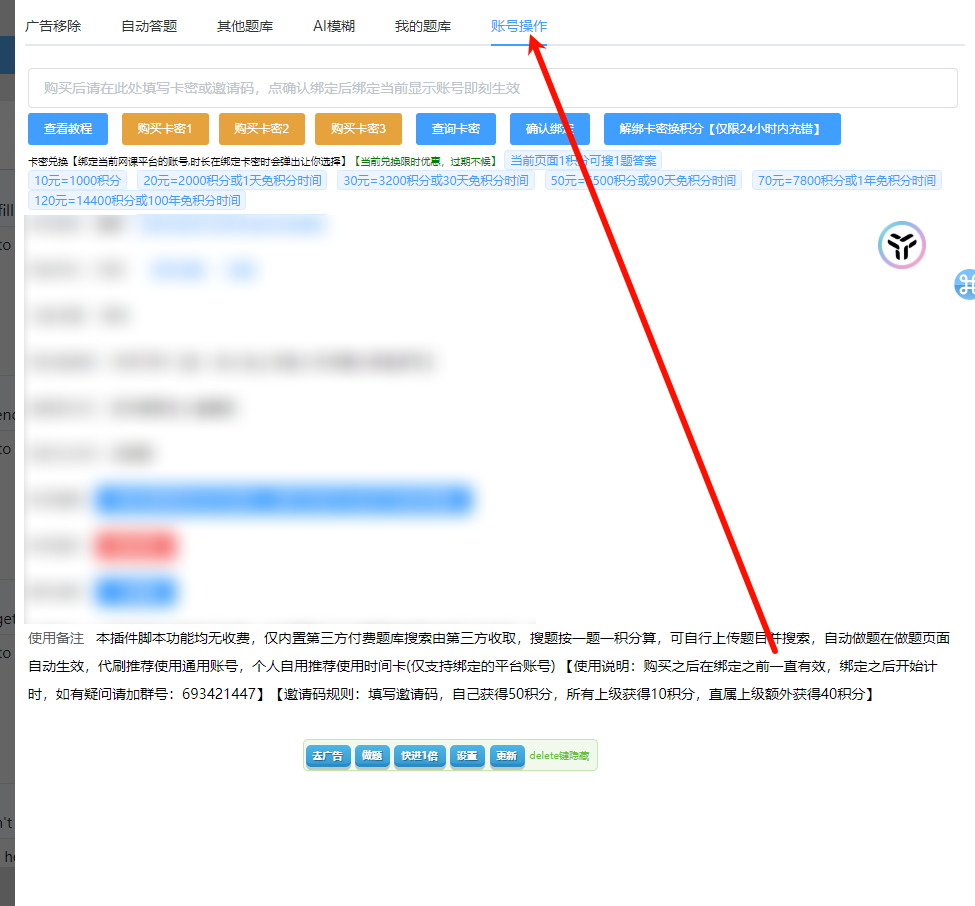Click the 做题 toolbar button
Image resolution: width=975 pixels, height=906 pixels.
click(372, 756)
